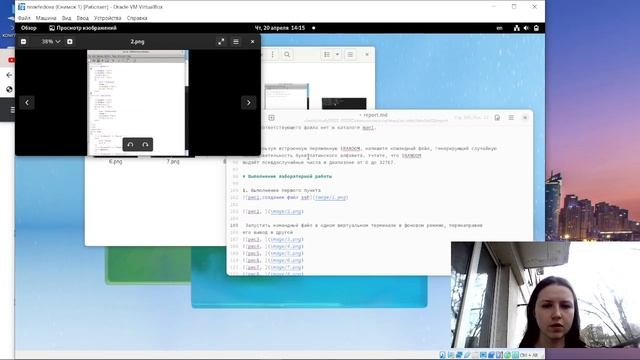Open the VirtualBox Вид menu
The height and width of the screenshot is (360, 640).
[67, 18]
